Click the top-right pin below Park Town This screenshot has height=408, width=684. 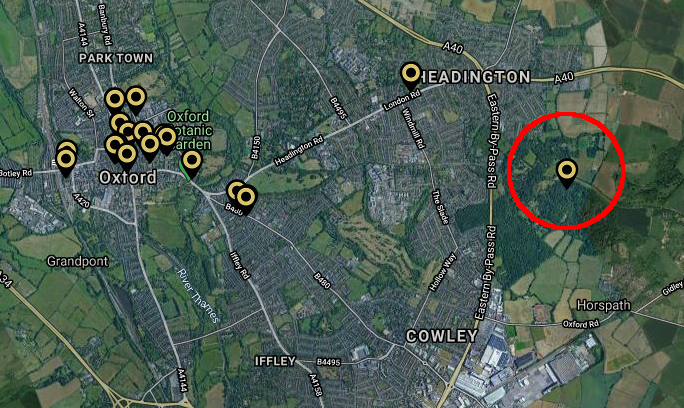[x=136, y=100]
